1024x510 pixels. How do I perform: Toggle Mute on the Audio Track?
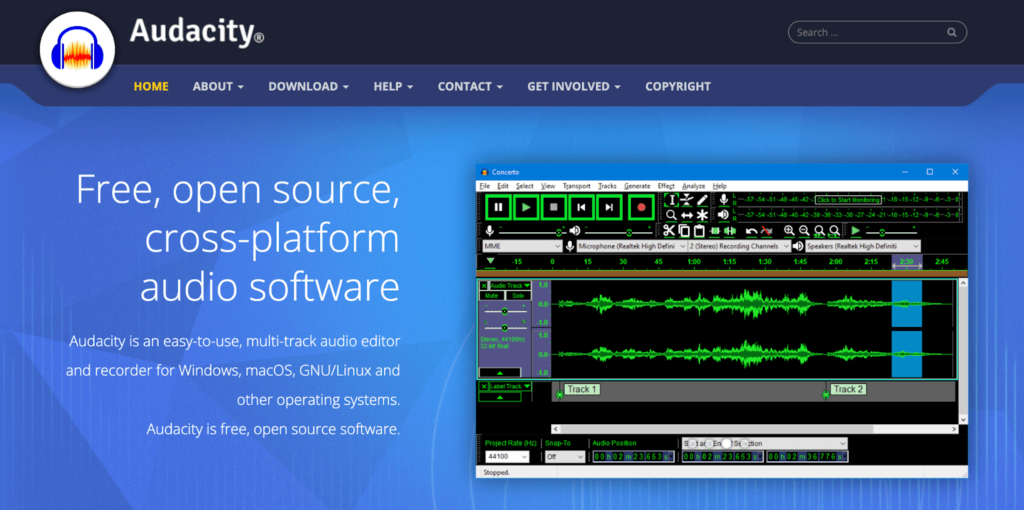tap(492, 296)
